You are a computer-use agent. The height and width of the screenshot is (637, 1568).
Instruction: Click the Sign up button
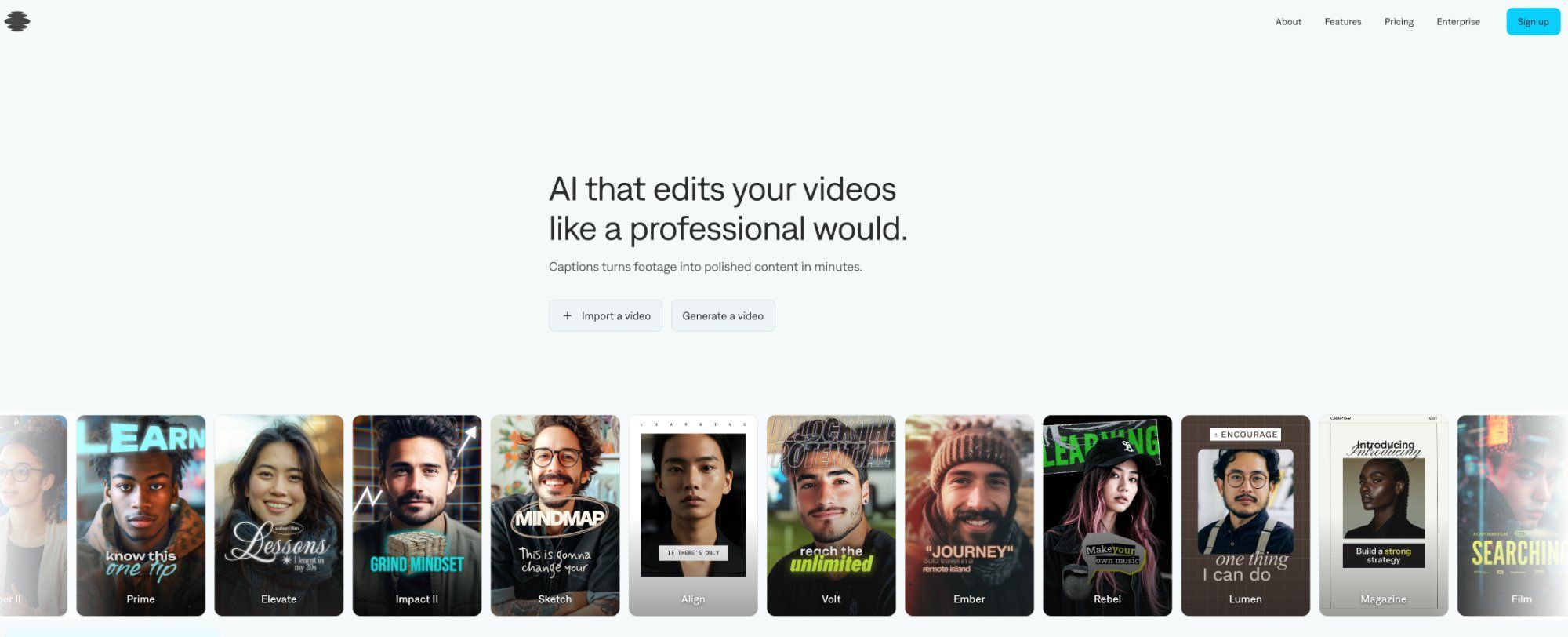tap(1533, 22)
